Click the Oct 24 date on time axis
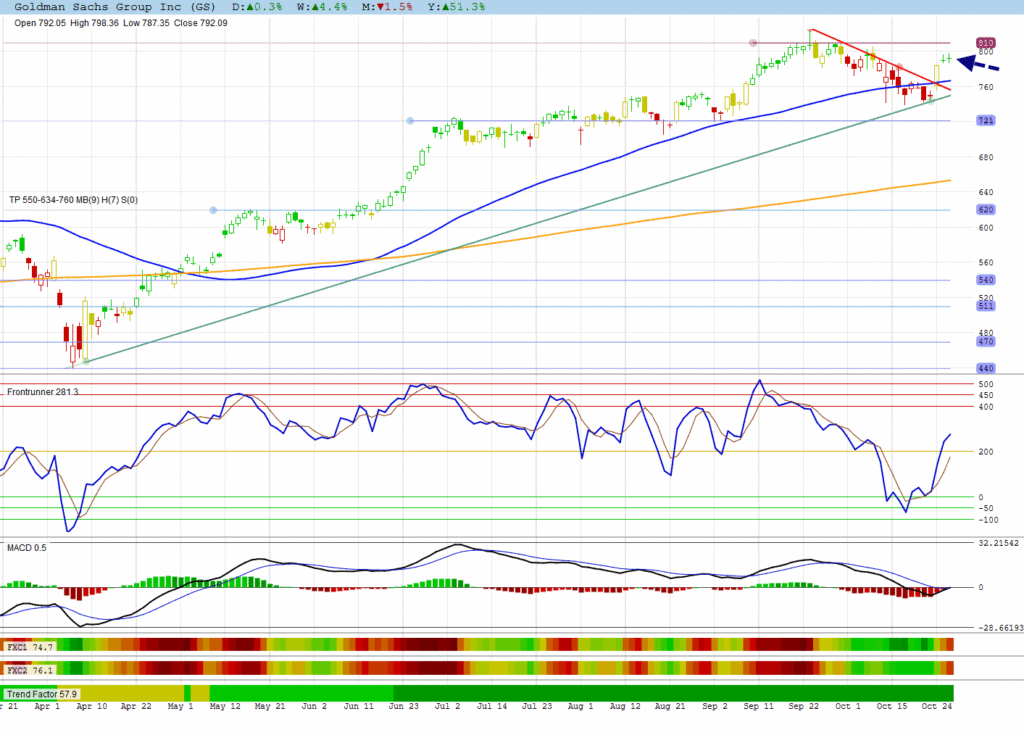The height and width of the screenshot is (735, 1024). [x=936, y=706]
